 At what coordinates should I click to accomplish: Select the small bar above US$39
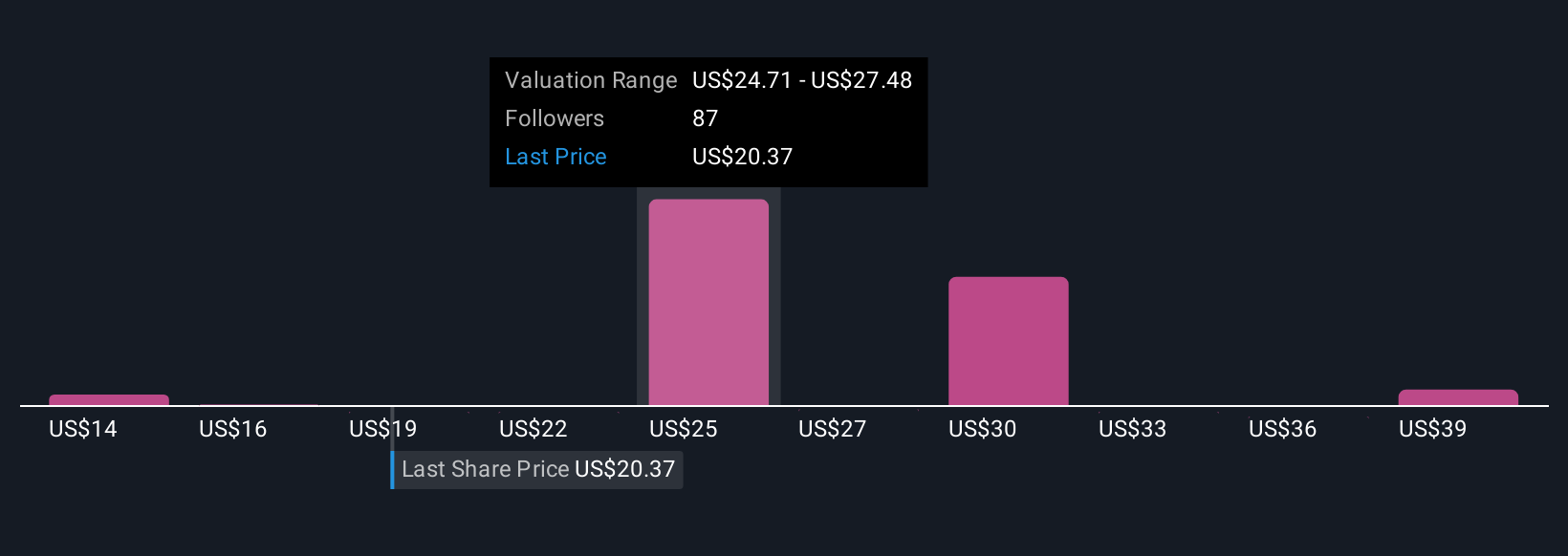(1458, 397)
